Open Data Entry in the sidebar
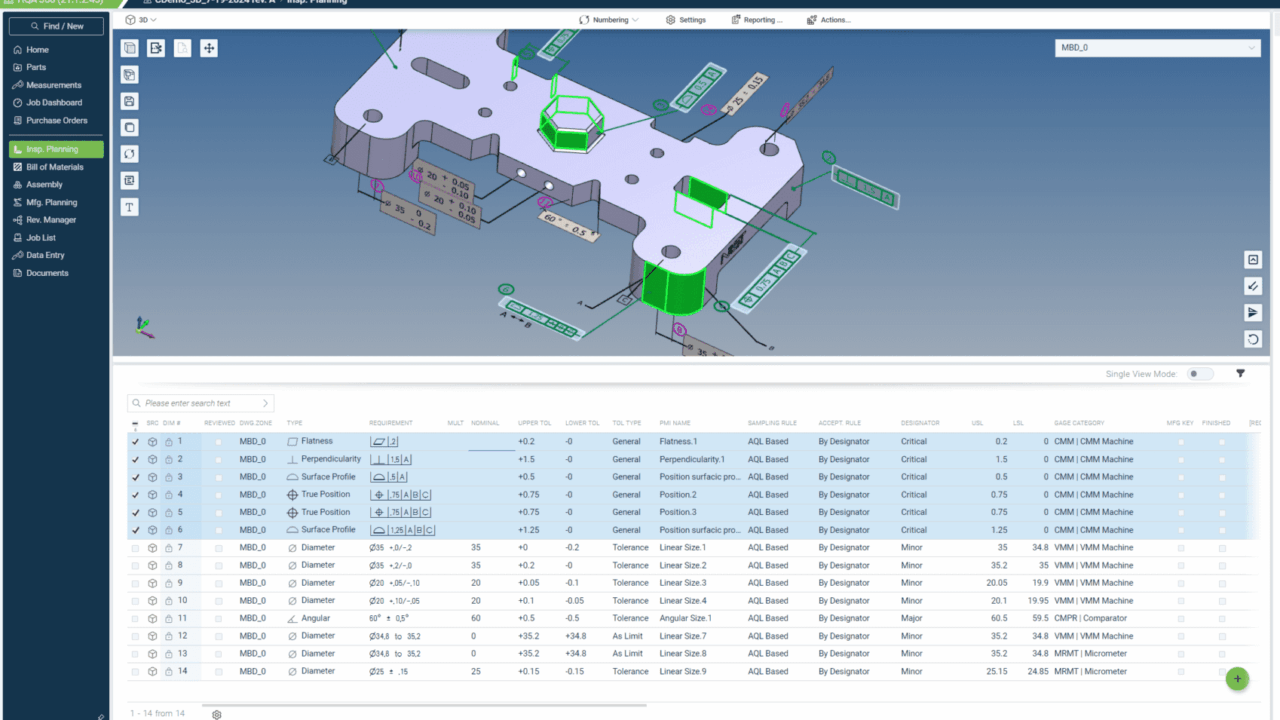 (x=57, y=256)
